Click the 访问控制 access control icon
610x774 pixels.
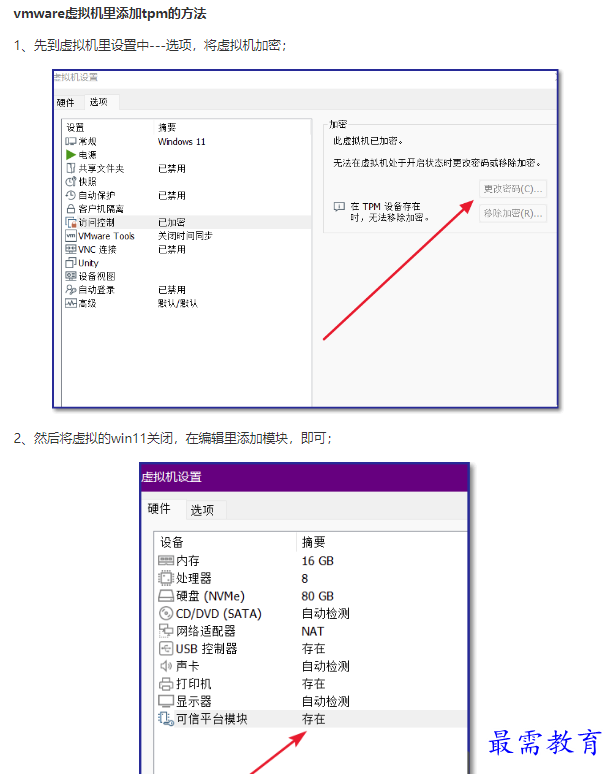point(71,222)
